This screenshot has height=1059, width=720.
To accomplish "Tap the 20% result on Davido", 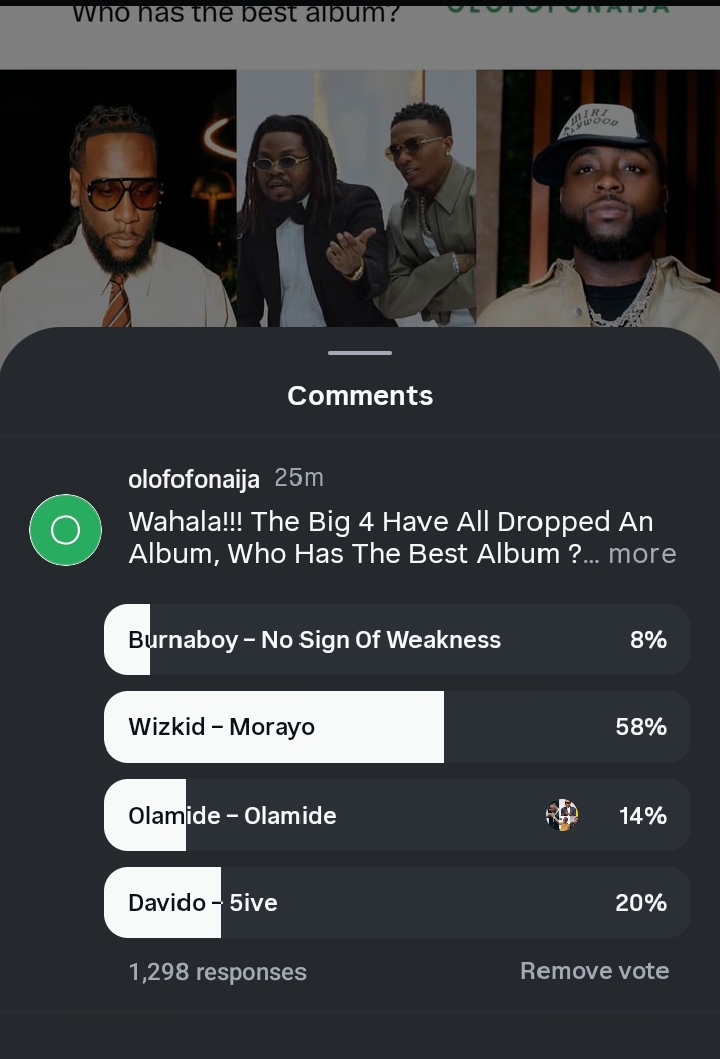I will (641, 902).
